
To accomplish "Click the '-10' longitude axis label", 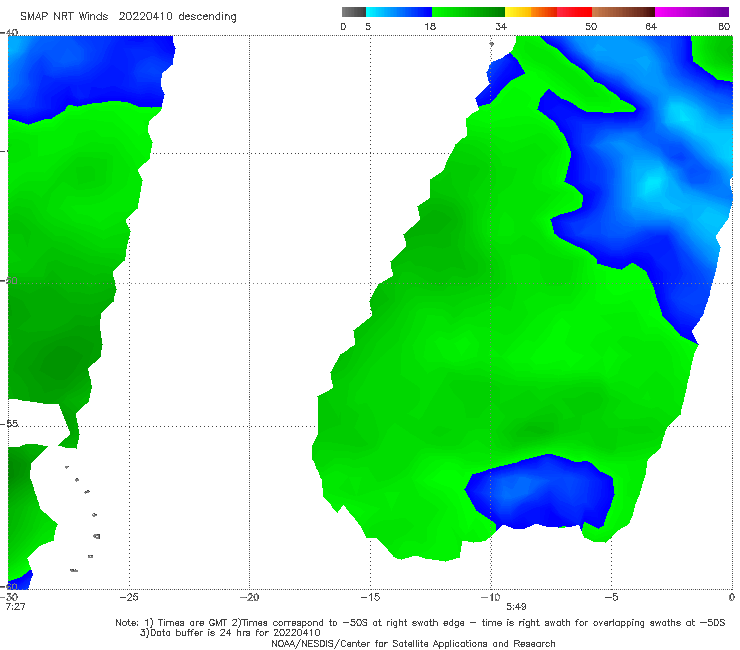I will [x=490, y=597].
